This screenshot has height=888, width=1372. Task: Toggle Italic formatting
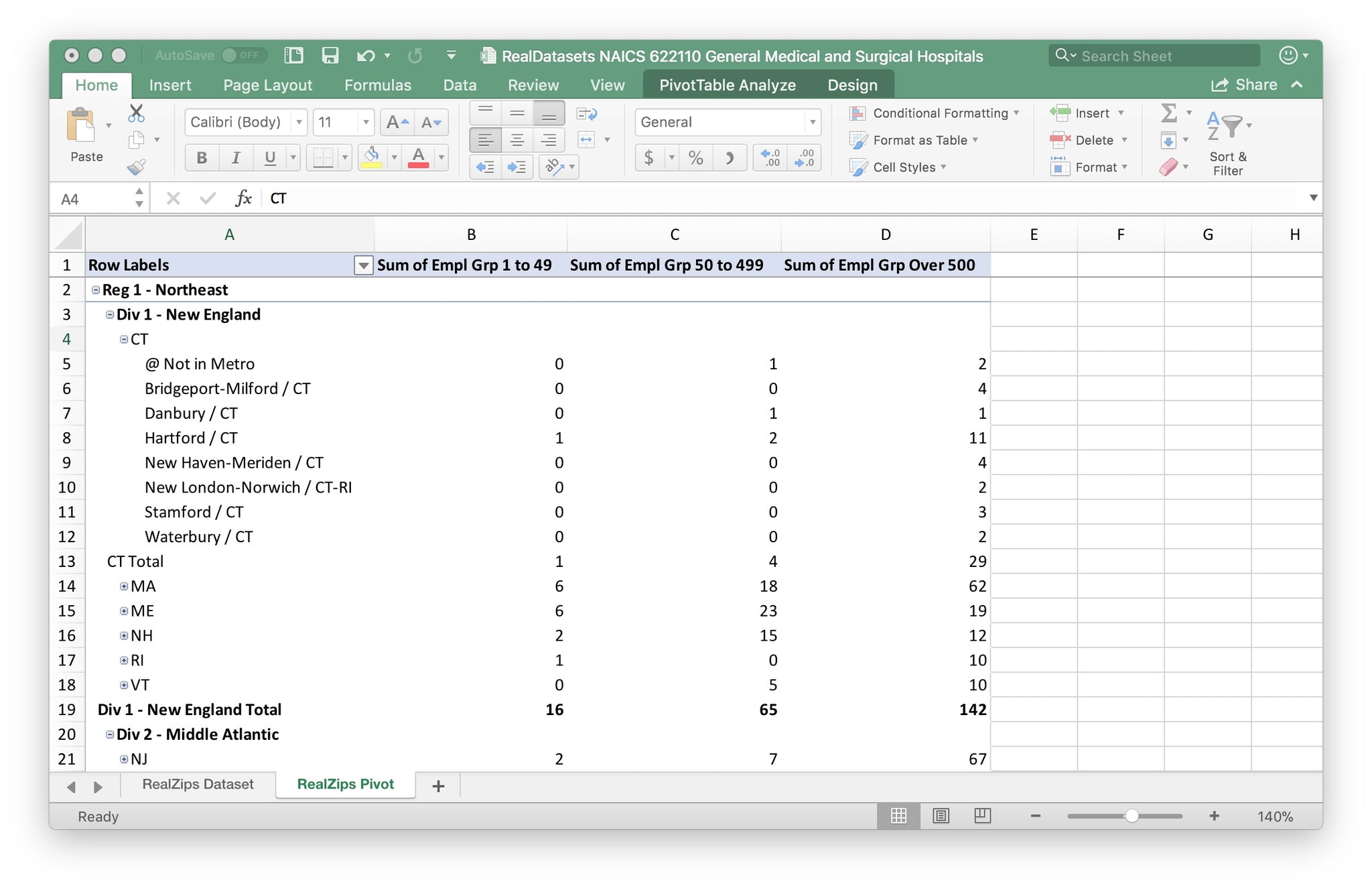click(236, 158)
